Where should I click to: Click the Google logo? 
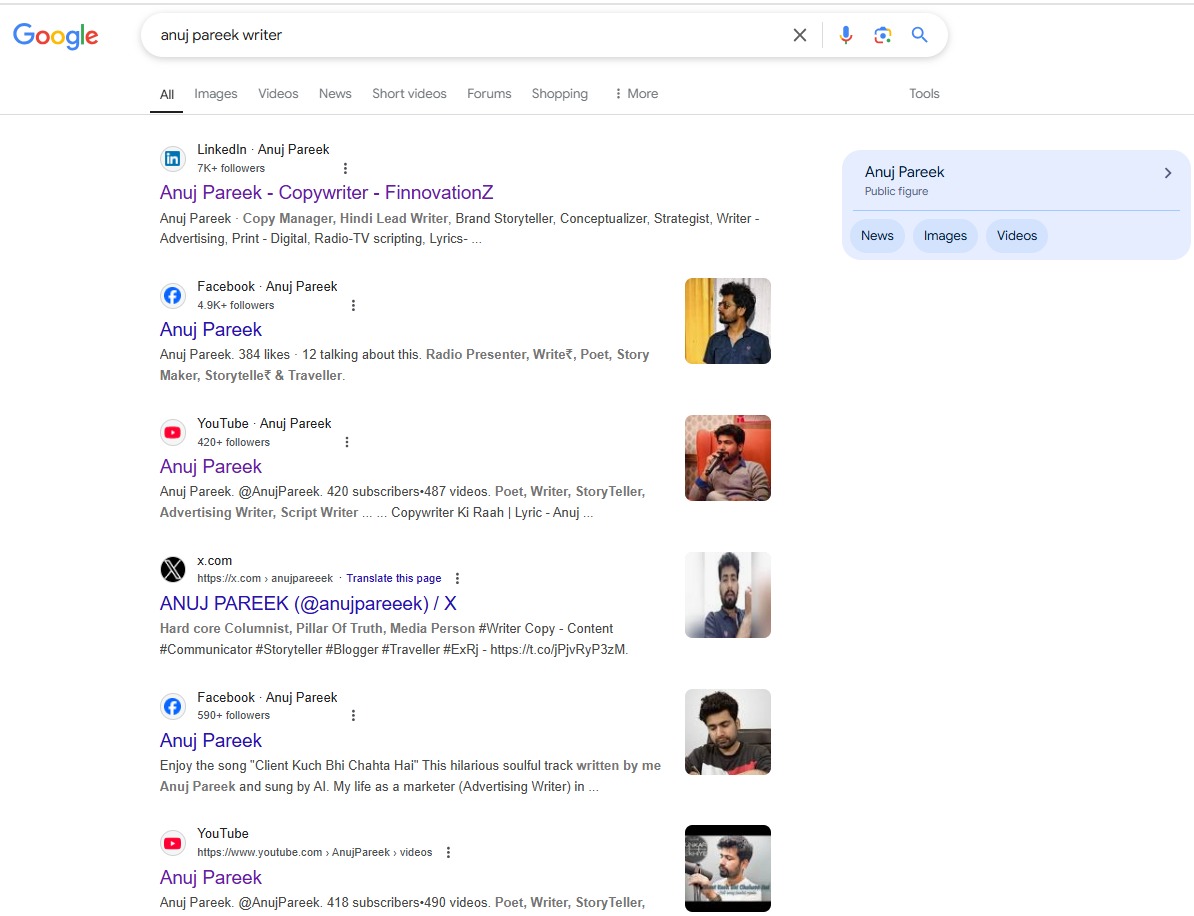(56, 36)
